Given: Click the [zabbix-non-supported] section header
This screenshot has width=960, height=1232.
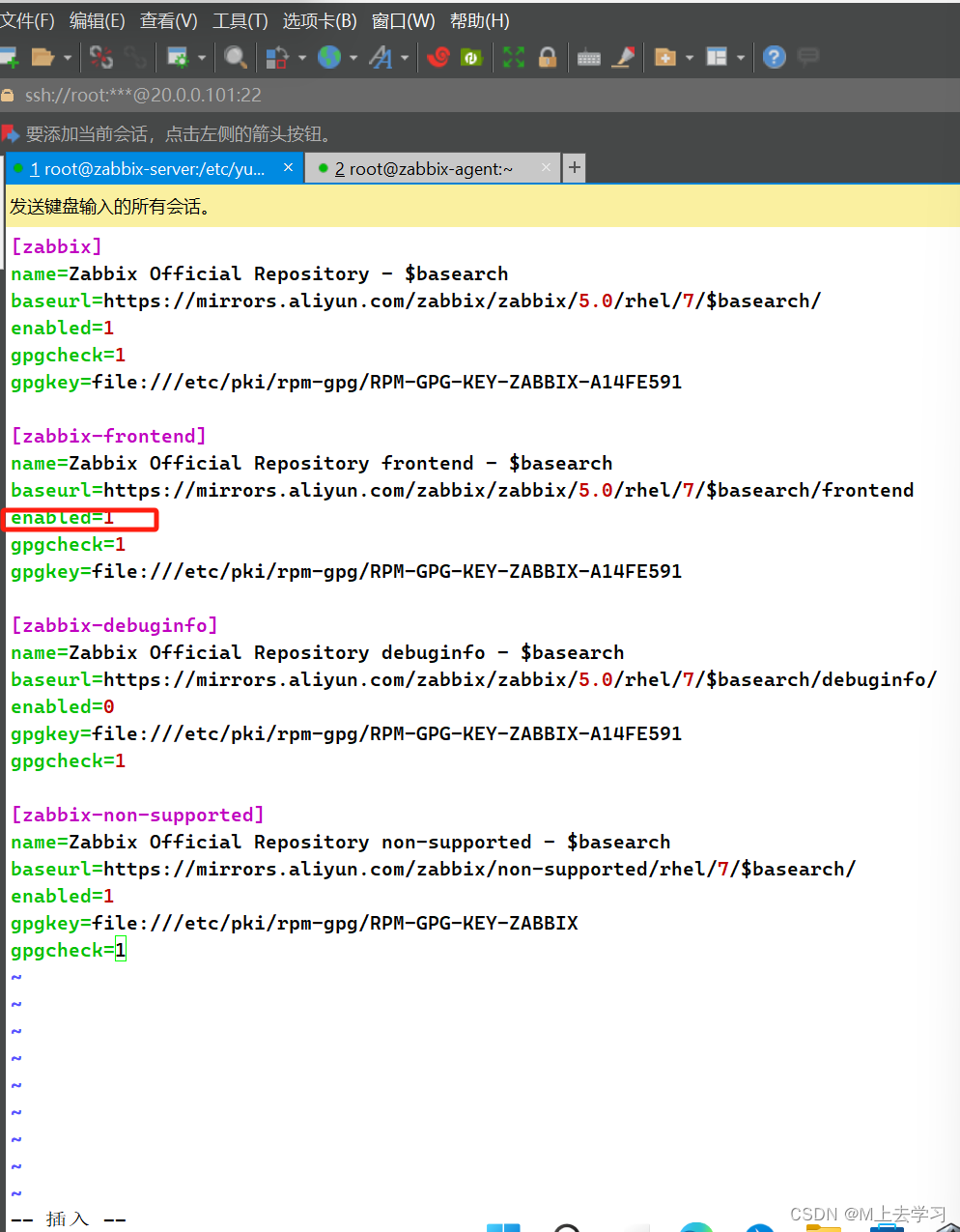Looking at the screenshot, I should click(137, 815).
